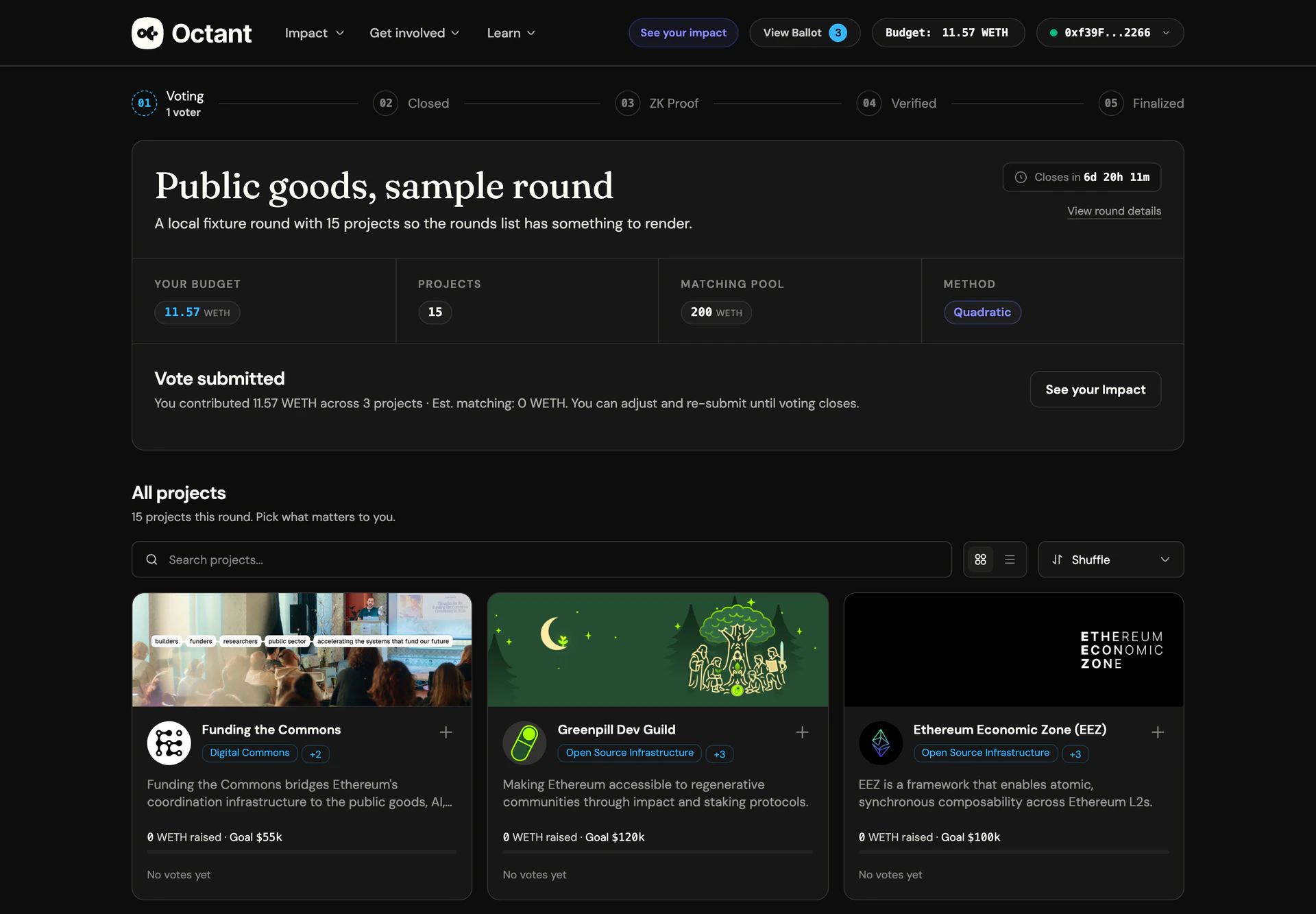The image size is (1316, 914).
Task: Open the Impact dropdown menu
Action: [x=314, y=33]
